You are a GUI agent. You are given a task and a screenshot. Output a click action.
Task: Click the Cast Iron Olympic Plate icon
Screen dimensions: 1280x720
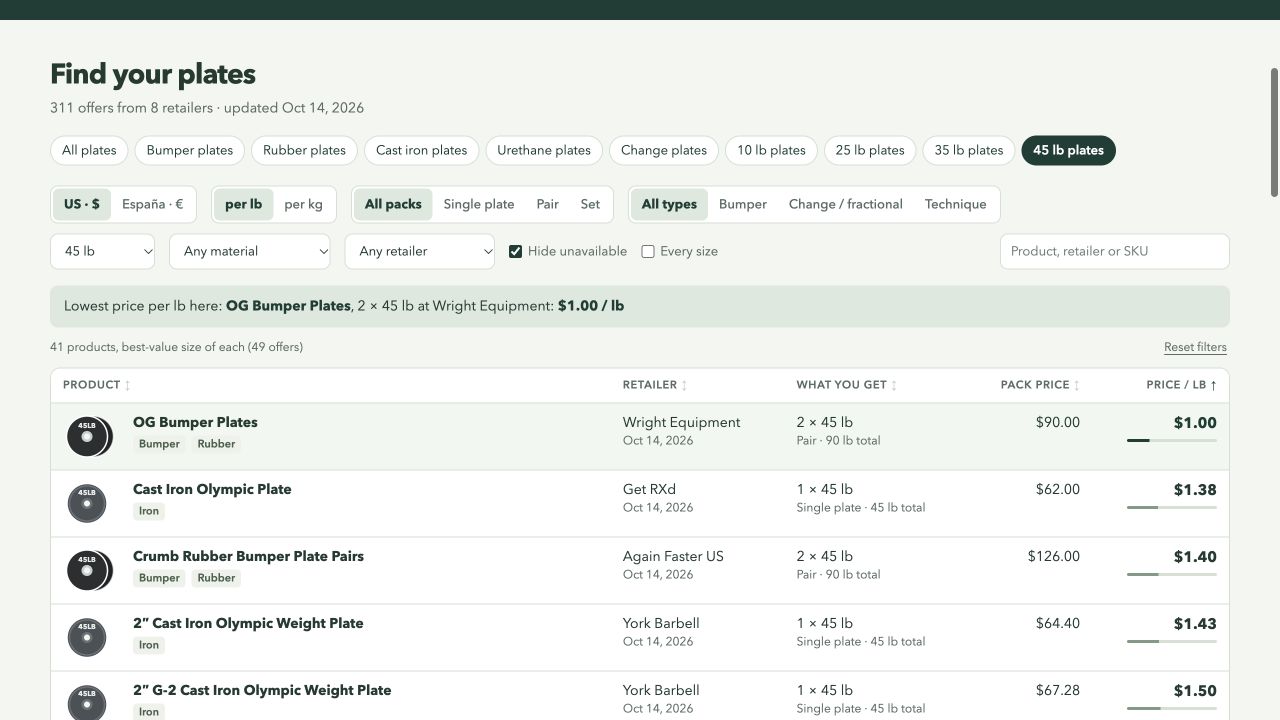(x=87, y=504)
